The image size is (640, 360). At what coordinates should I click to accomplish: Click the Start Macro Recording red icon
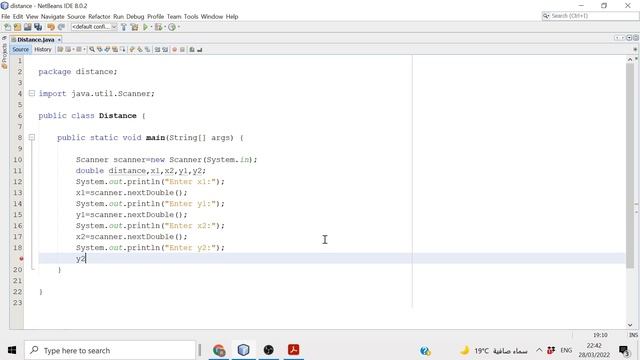[x=175, y=49]
